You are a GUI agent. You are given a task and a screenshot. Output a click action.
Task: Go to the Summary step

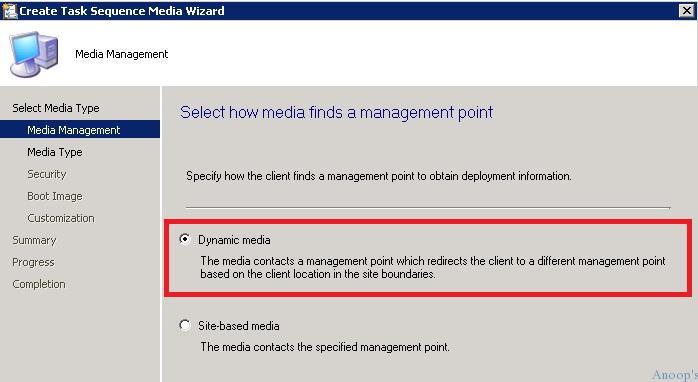click(34, 240)
